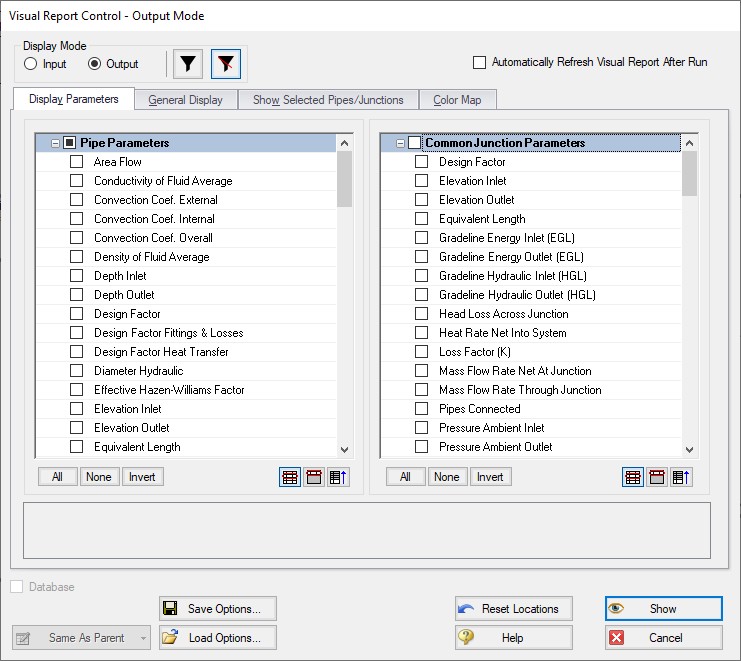This screenshot has width=741, height=661.
Task: Collapse the Pipe Parameters tree node
Action: point(55,143)
